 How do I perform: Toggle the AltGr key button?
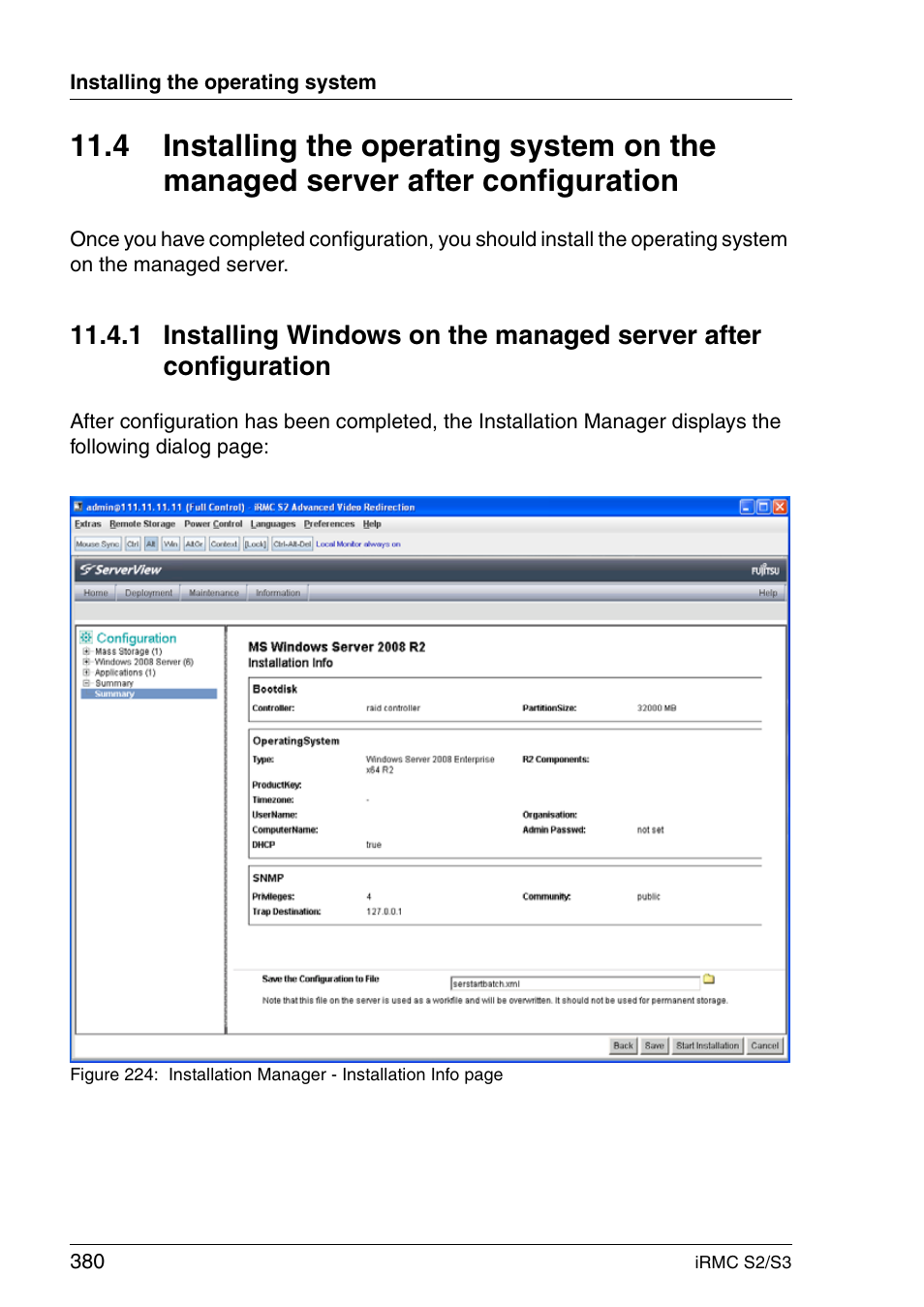point(194,545)
